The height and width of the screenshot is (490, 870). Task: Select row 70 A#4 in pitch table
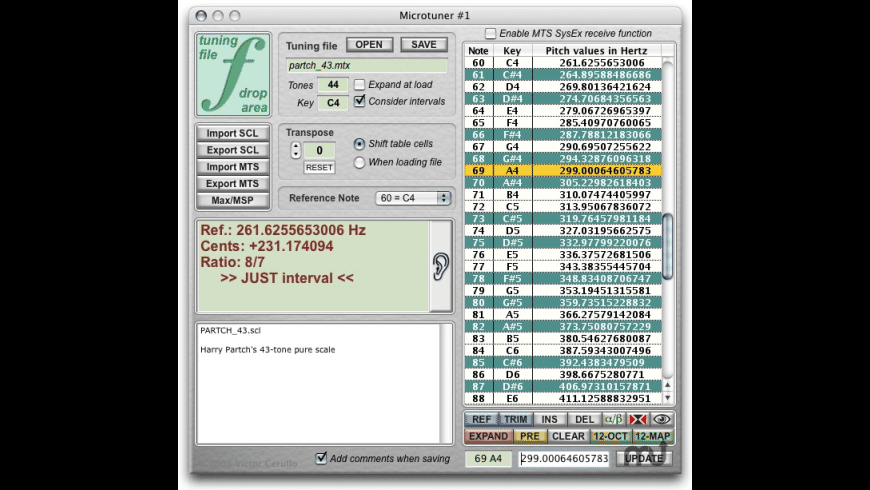coord(563,183)
